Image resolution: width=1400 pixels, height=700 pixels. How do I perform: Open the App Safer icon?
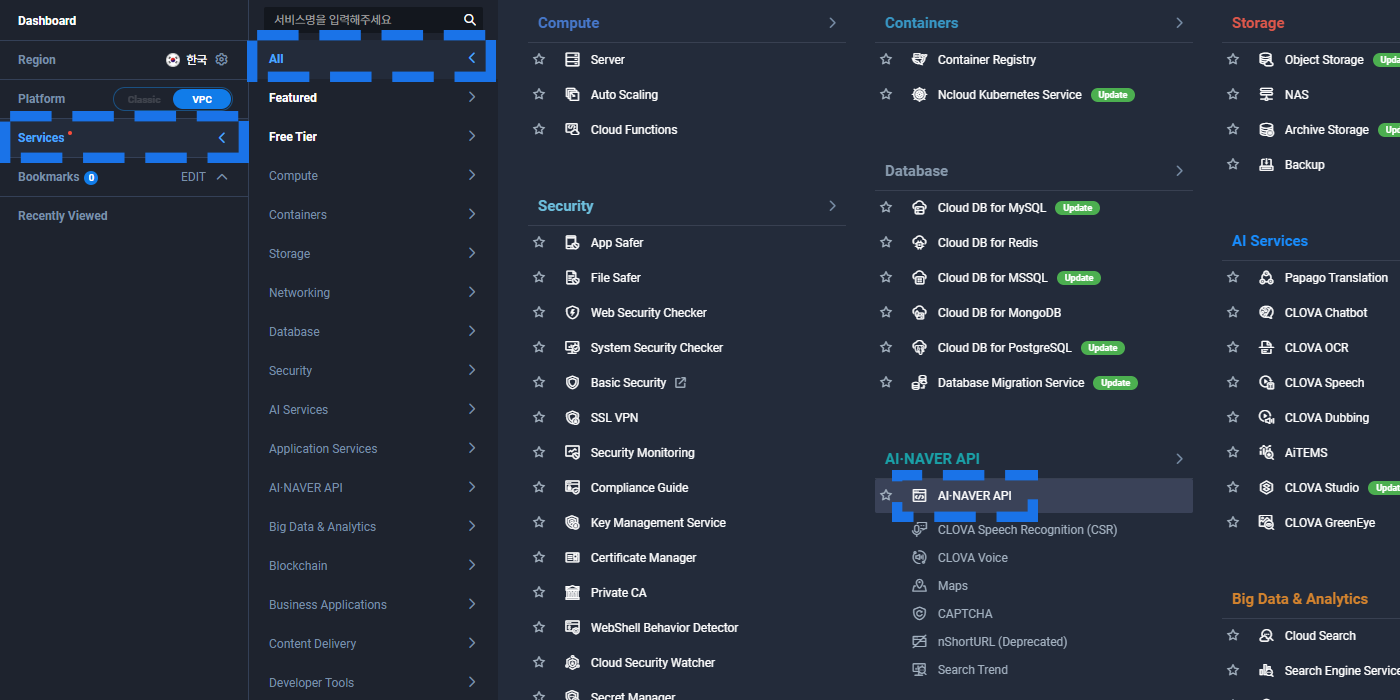[572, 243]
